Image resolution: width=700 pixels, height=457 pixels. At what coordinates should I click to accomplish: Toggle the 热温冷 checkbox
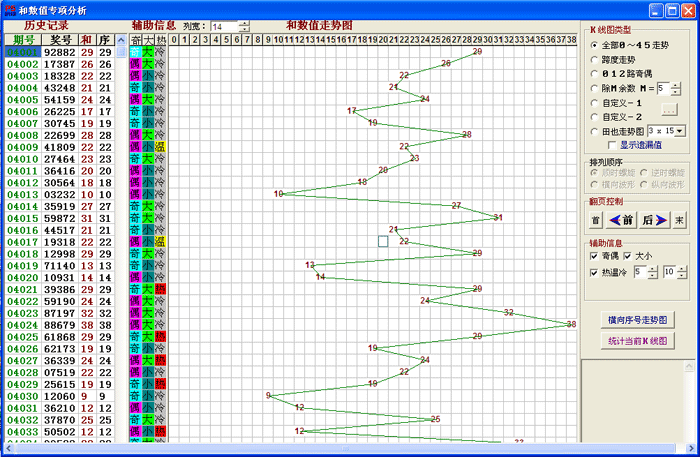(594, 272)
